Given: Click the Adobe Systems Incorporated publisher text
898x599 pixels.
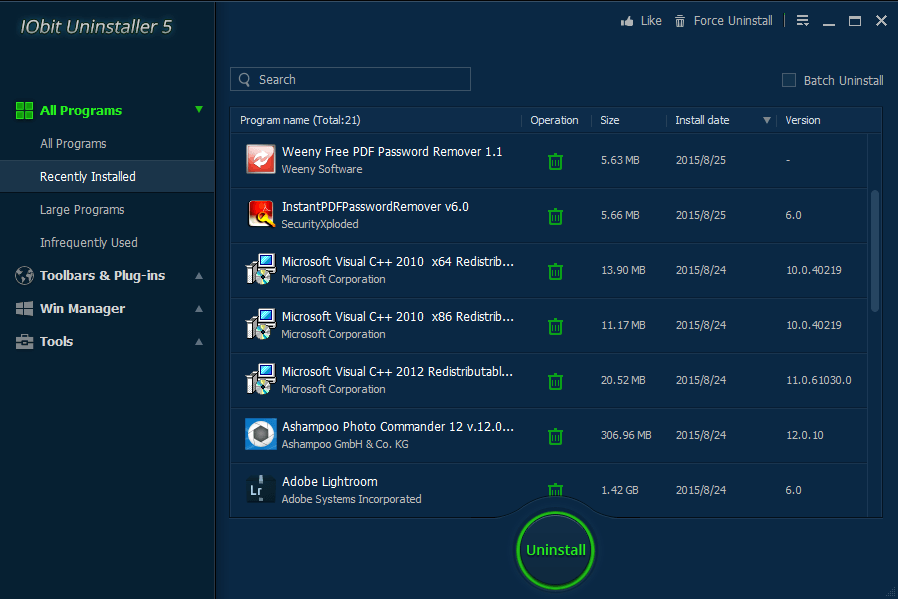Looking at the screenshot, I should pos(351,499).
